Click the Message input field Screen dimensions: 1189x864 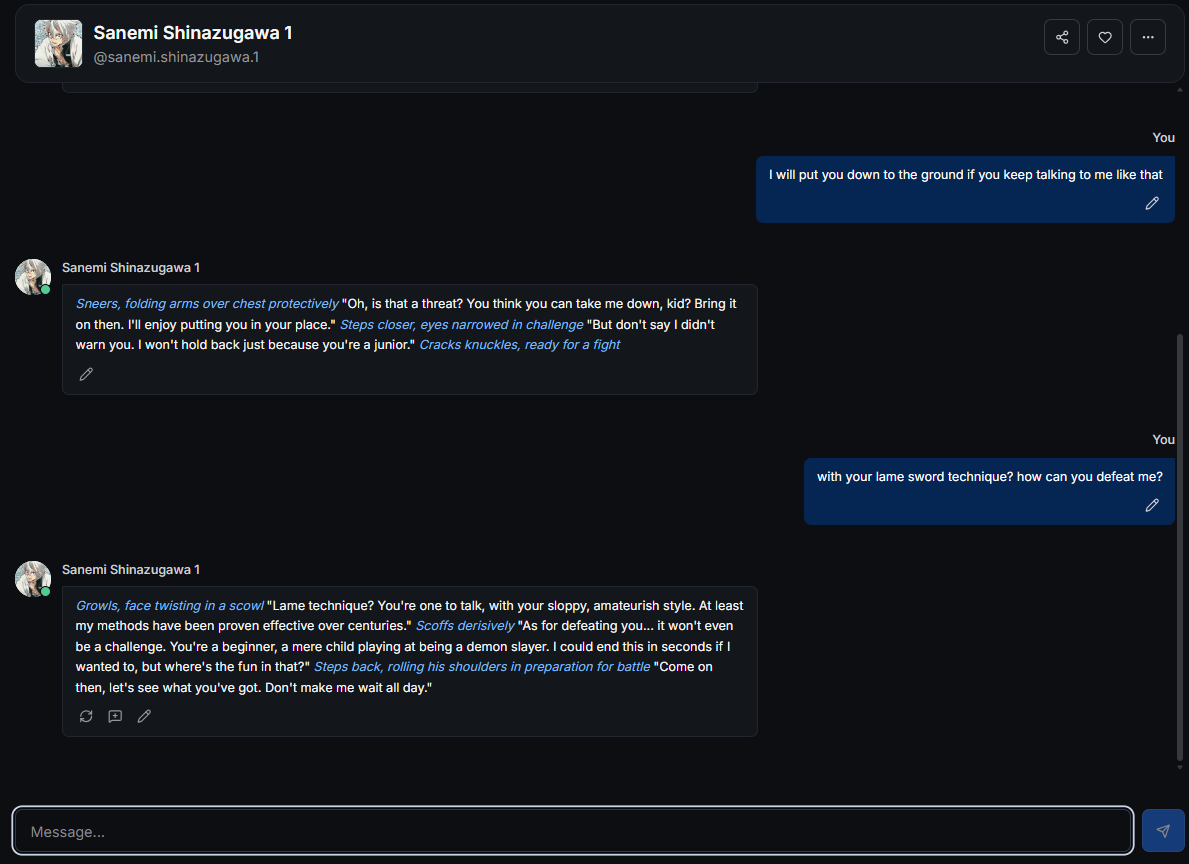(573, 831)
